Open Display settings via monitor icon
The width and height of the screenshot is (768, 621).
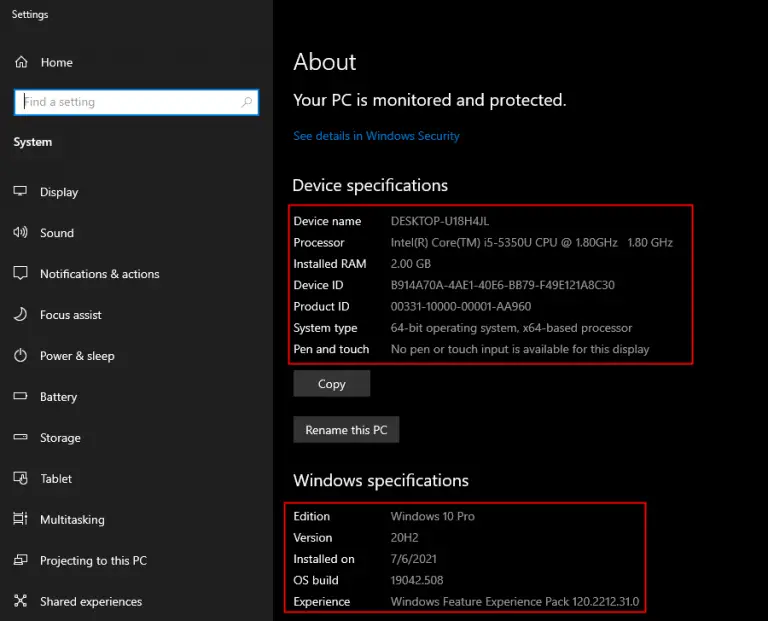coord(20,191)
